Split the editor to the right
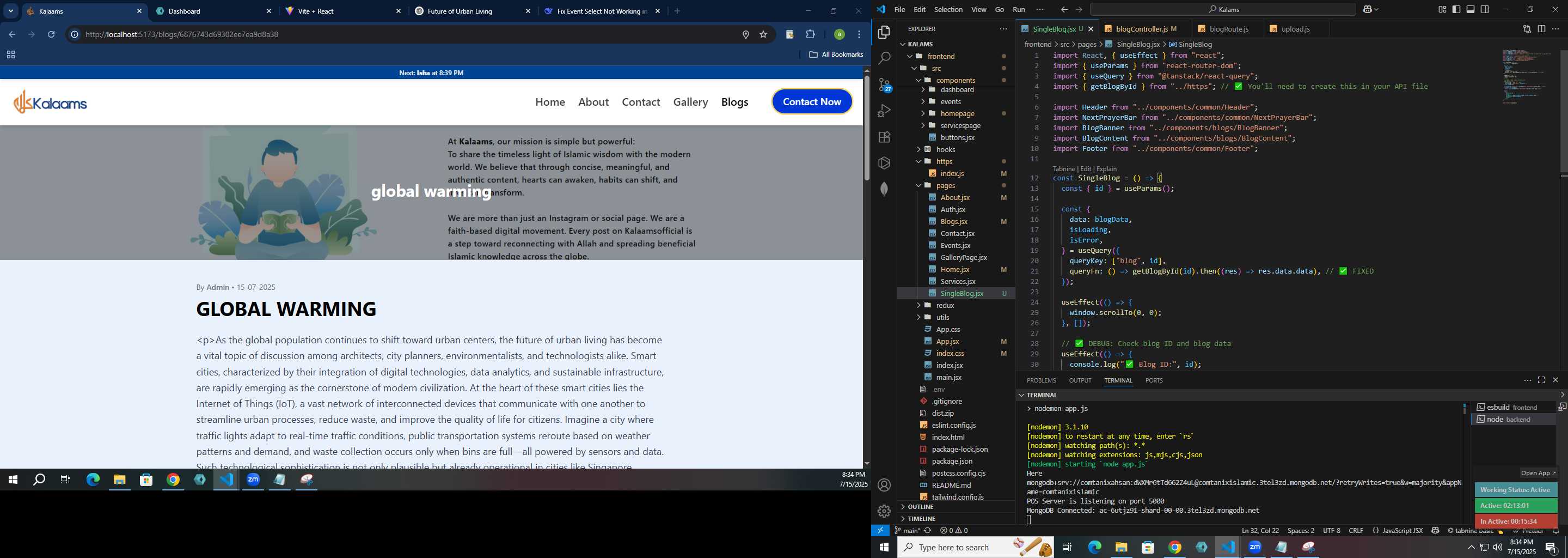This screenshot has width=1568, height=558. pyautogui.click(x=1541, y=29)
